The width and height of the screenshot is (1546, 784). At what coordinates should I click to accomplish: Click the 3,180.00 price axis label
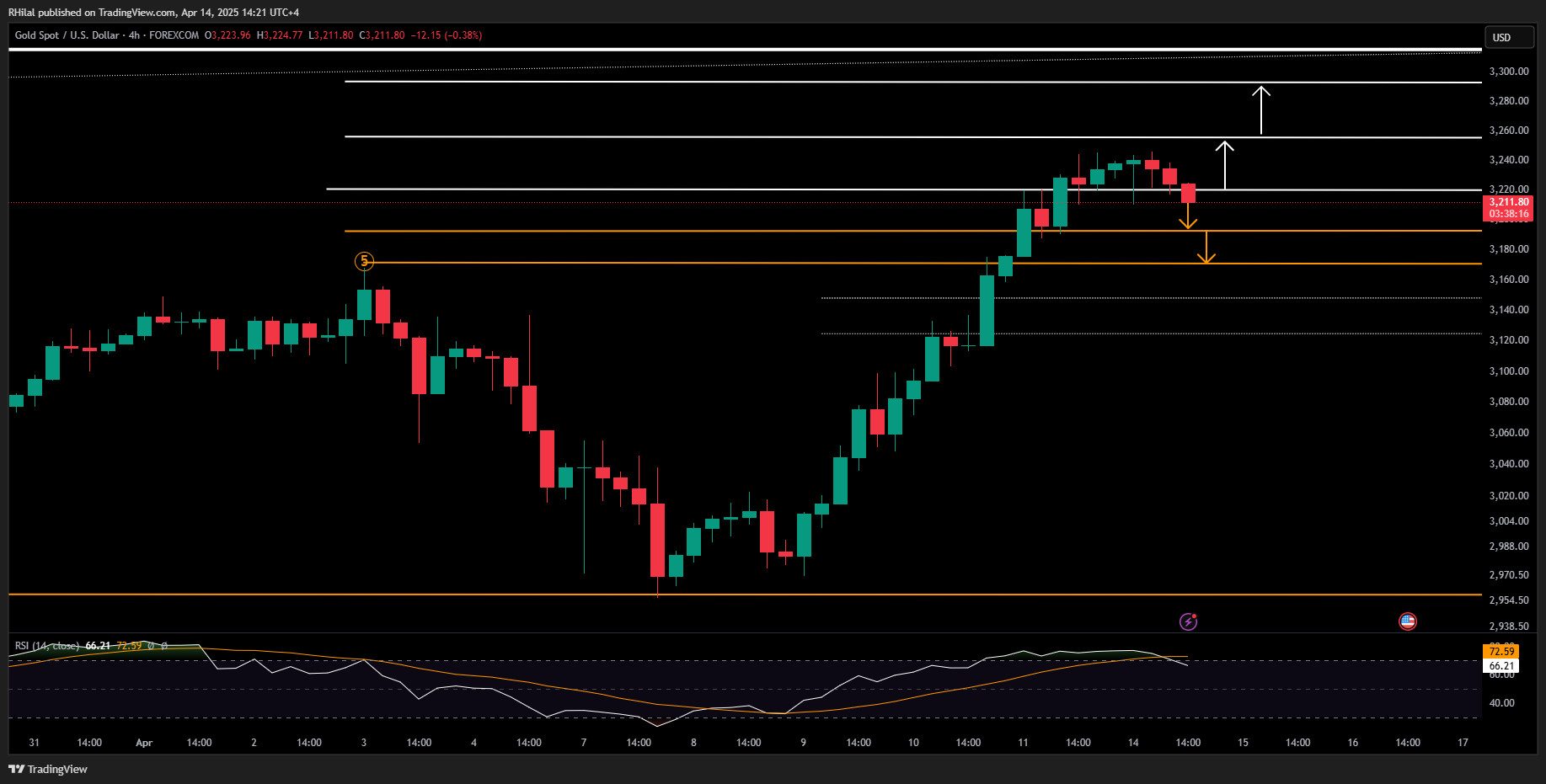tap(1509, 249)
